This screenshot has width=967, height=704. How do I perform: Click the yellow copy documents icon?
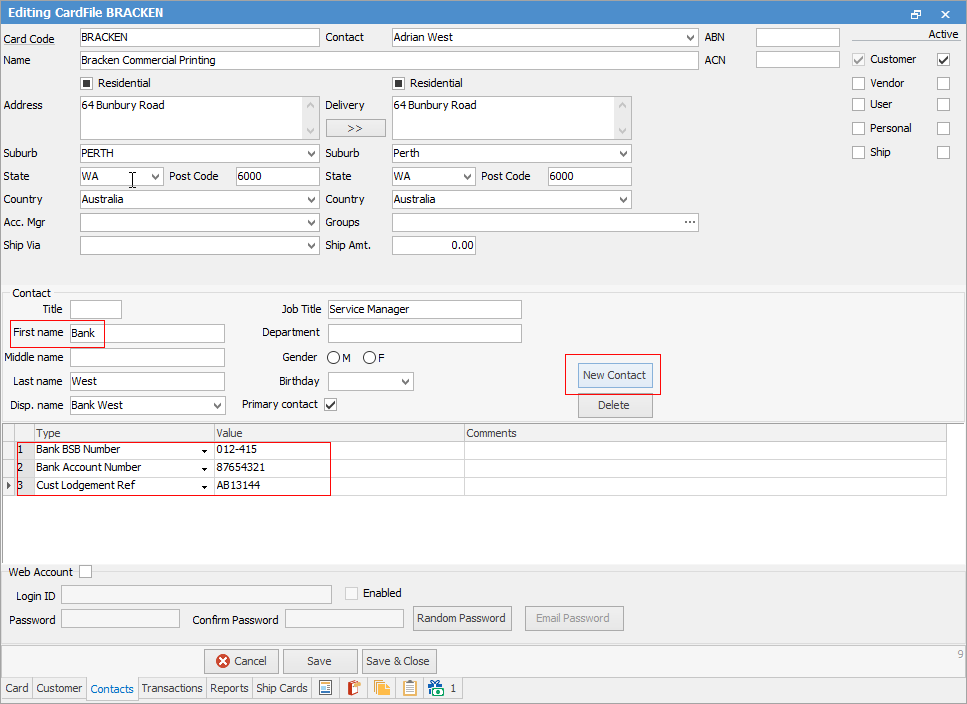click(x=382, y=688)
